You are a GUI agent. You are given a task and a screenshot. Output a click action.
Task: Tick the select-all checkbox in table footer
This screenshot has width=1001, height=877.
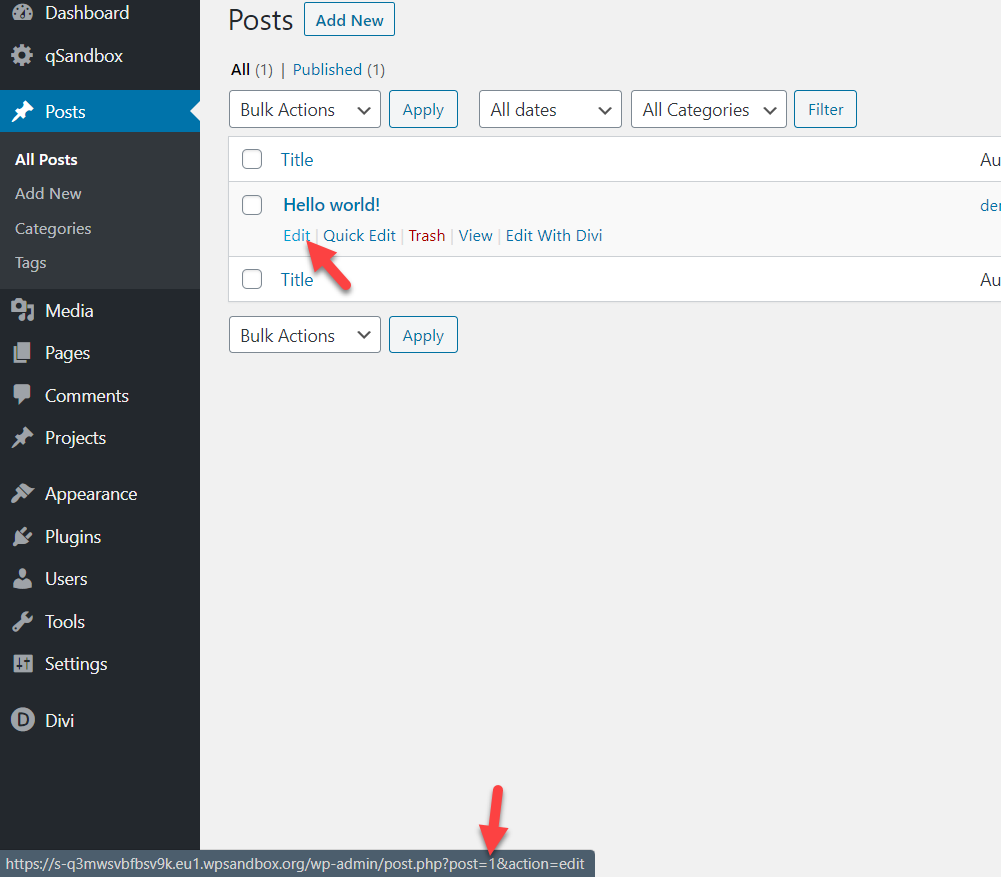(x=252, y=279)
